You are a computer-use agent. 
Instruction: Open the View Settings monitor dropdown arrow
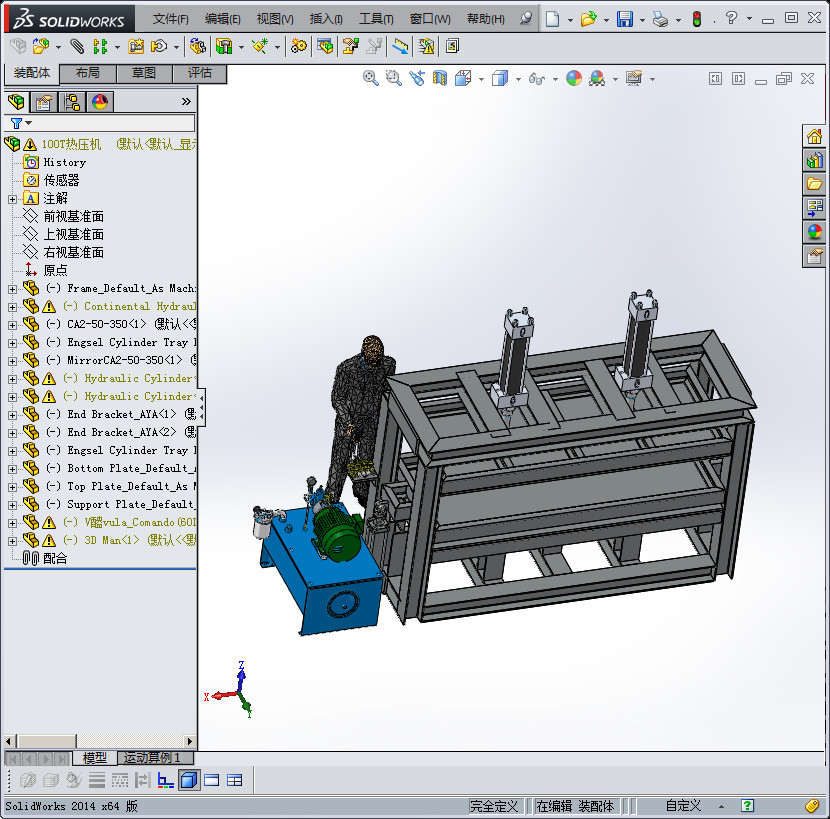652,79
